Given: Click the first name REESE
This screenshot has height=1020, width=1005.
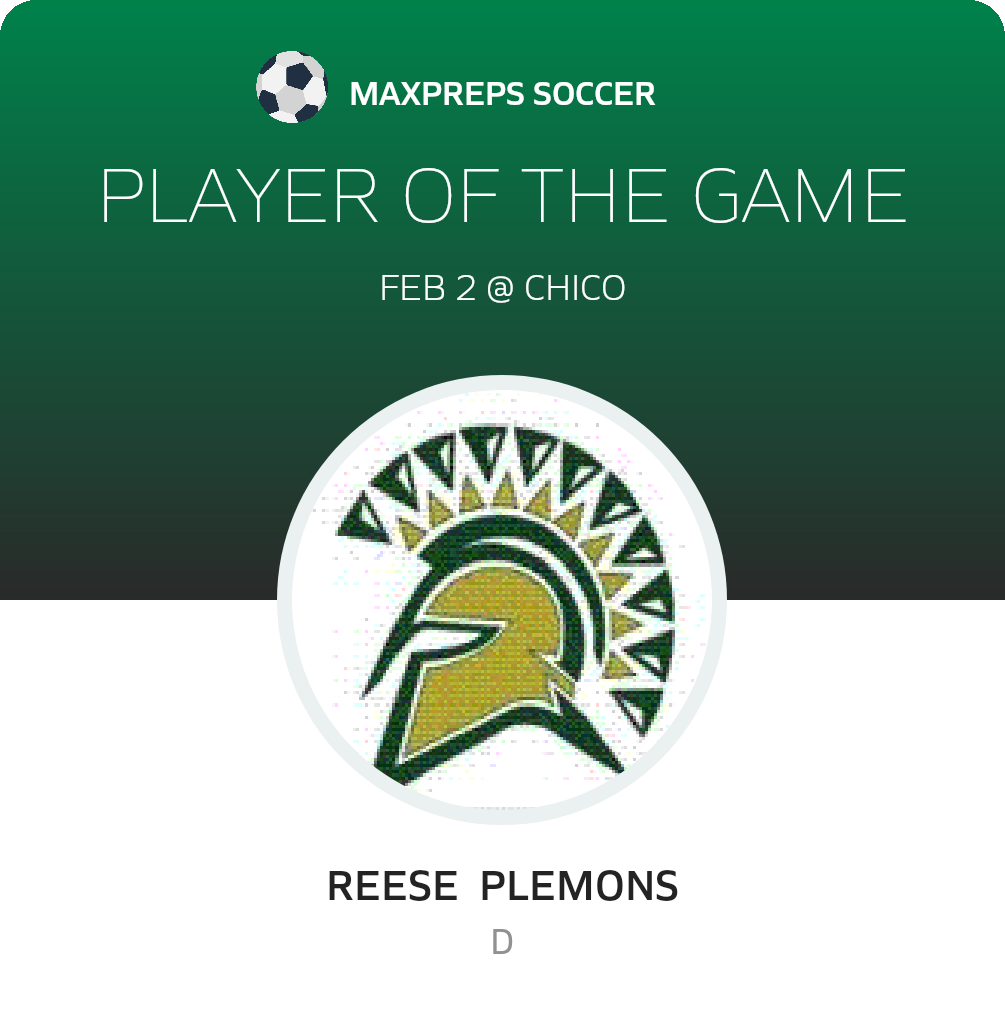Looking at the screenshot, I should coord(392,886).
